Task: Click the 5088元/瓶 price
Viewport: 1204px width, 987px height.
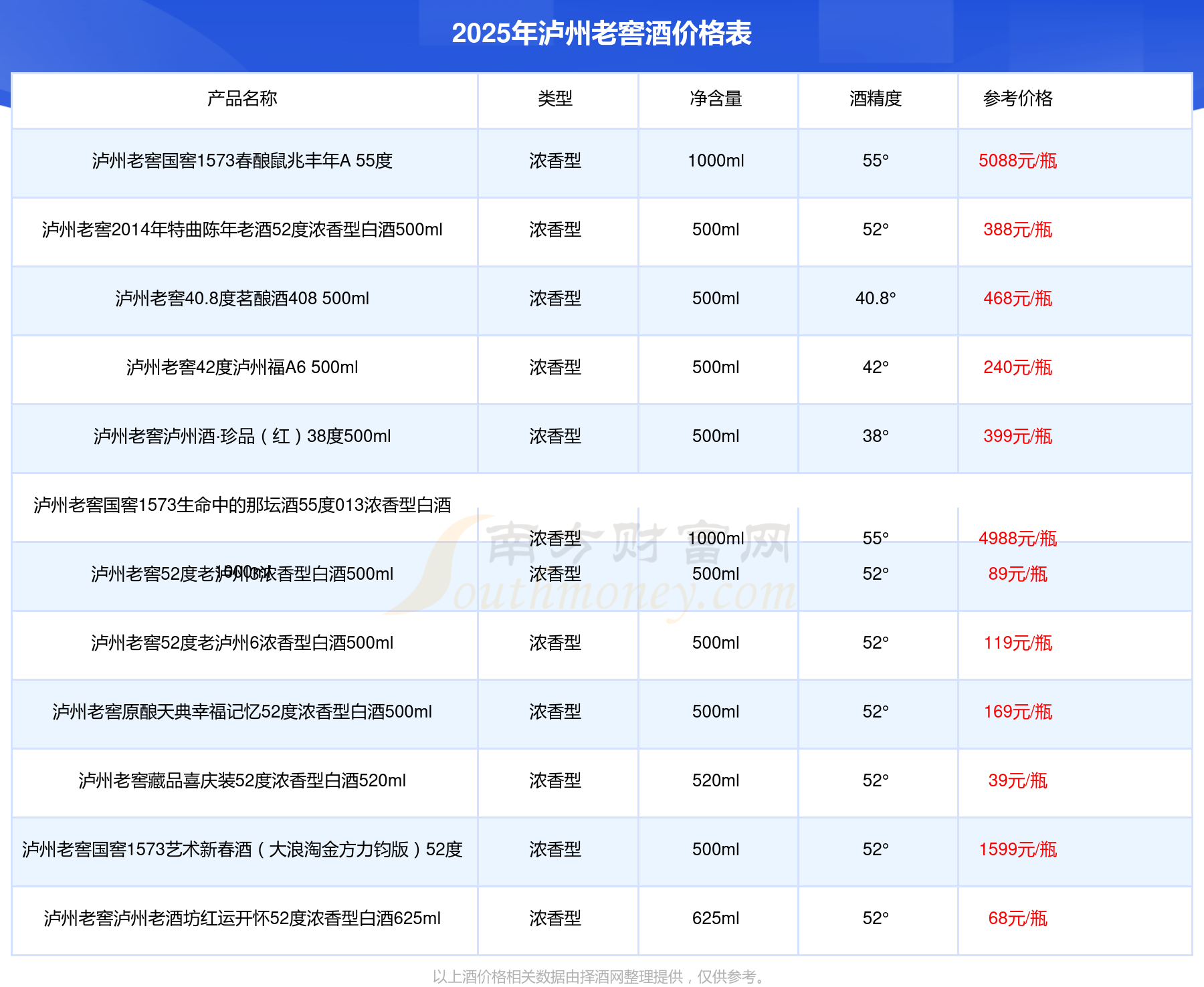Action: [1017, 161]
